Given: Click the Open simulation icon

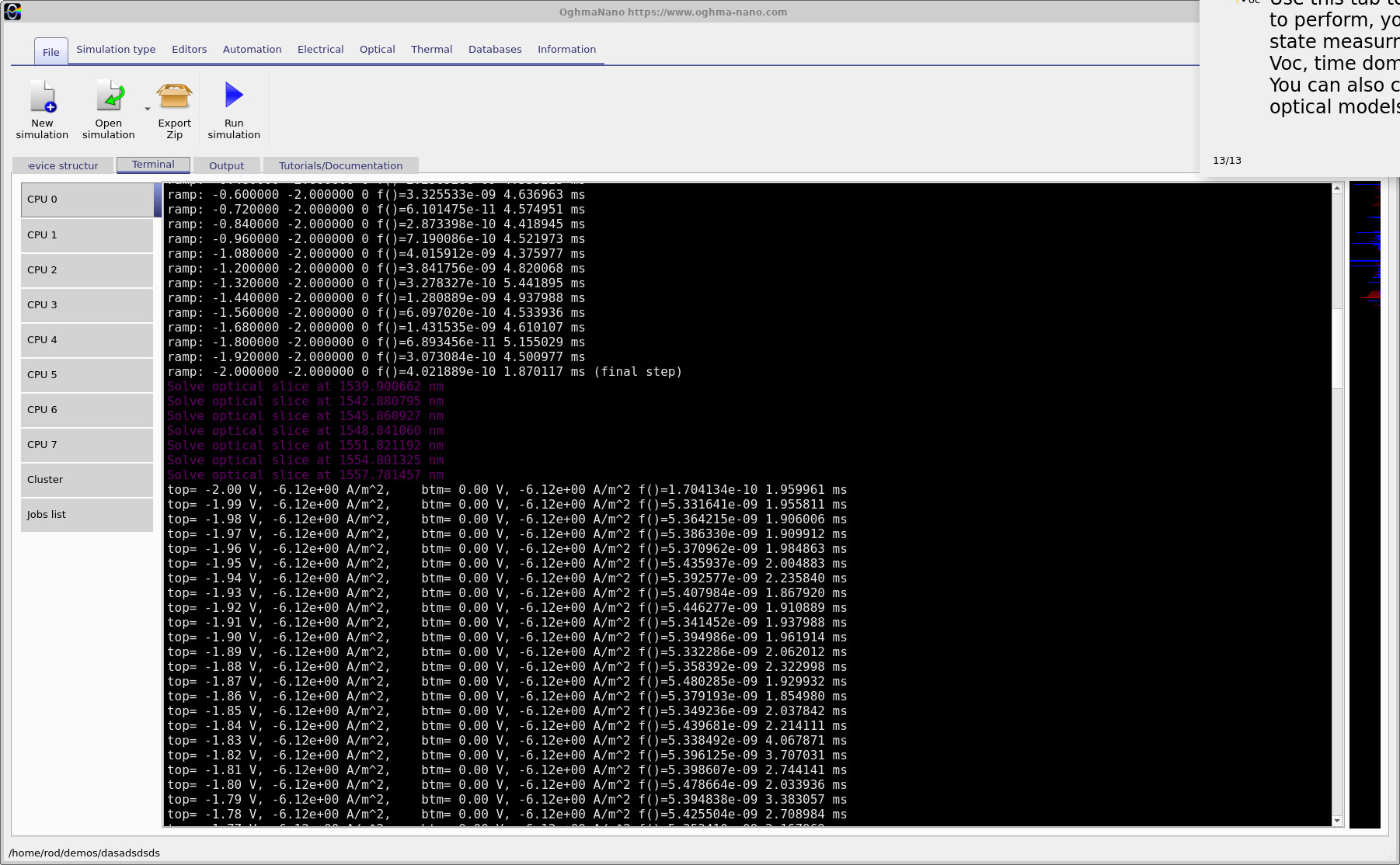Looking at the screenshot, I should tap(110, 96).
